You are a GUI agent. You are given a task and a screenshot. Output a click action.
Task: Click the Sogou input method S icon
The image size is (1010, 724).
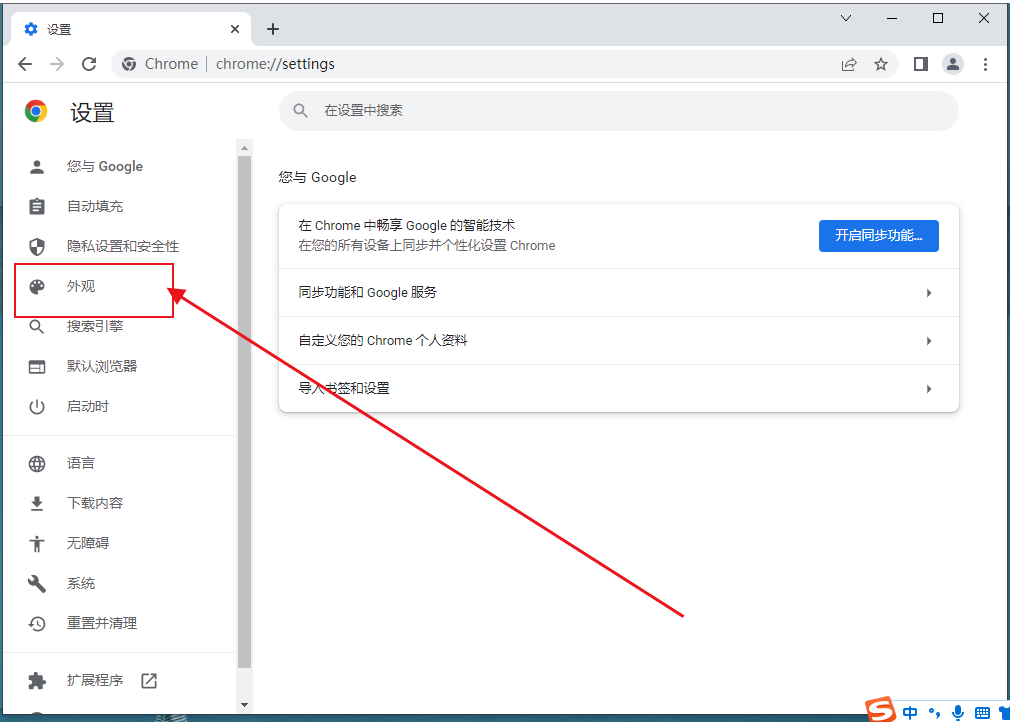881,710
